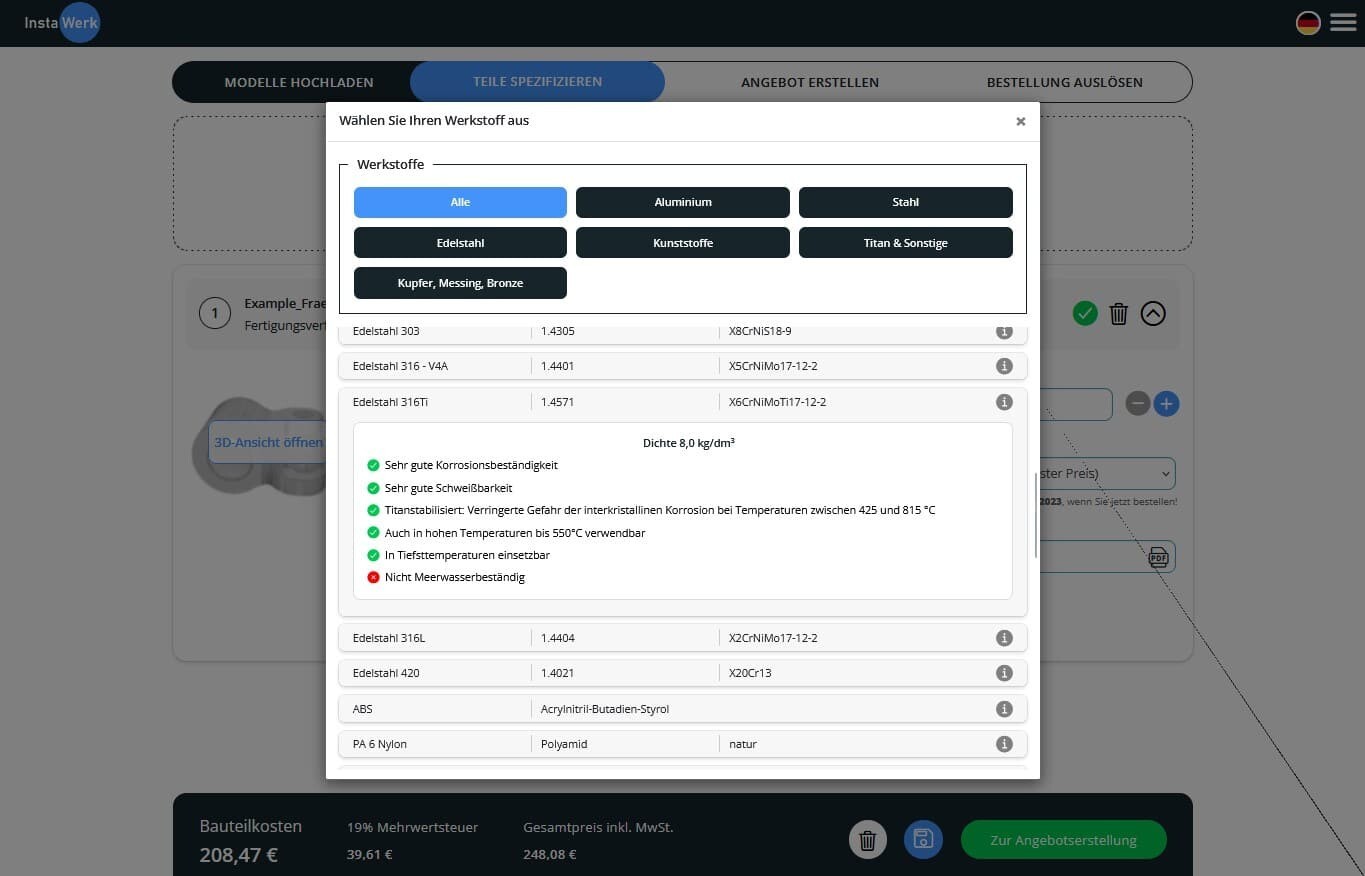Click the material list scrollbar
This screenshot has width=1365, height=876.
[1036, 515]
